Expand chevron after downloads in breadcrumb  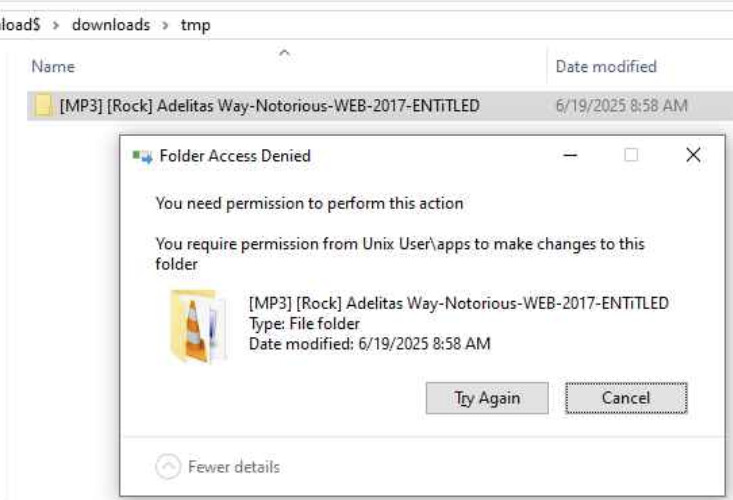(x=165, y=25)
